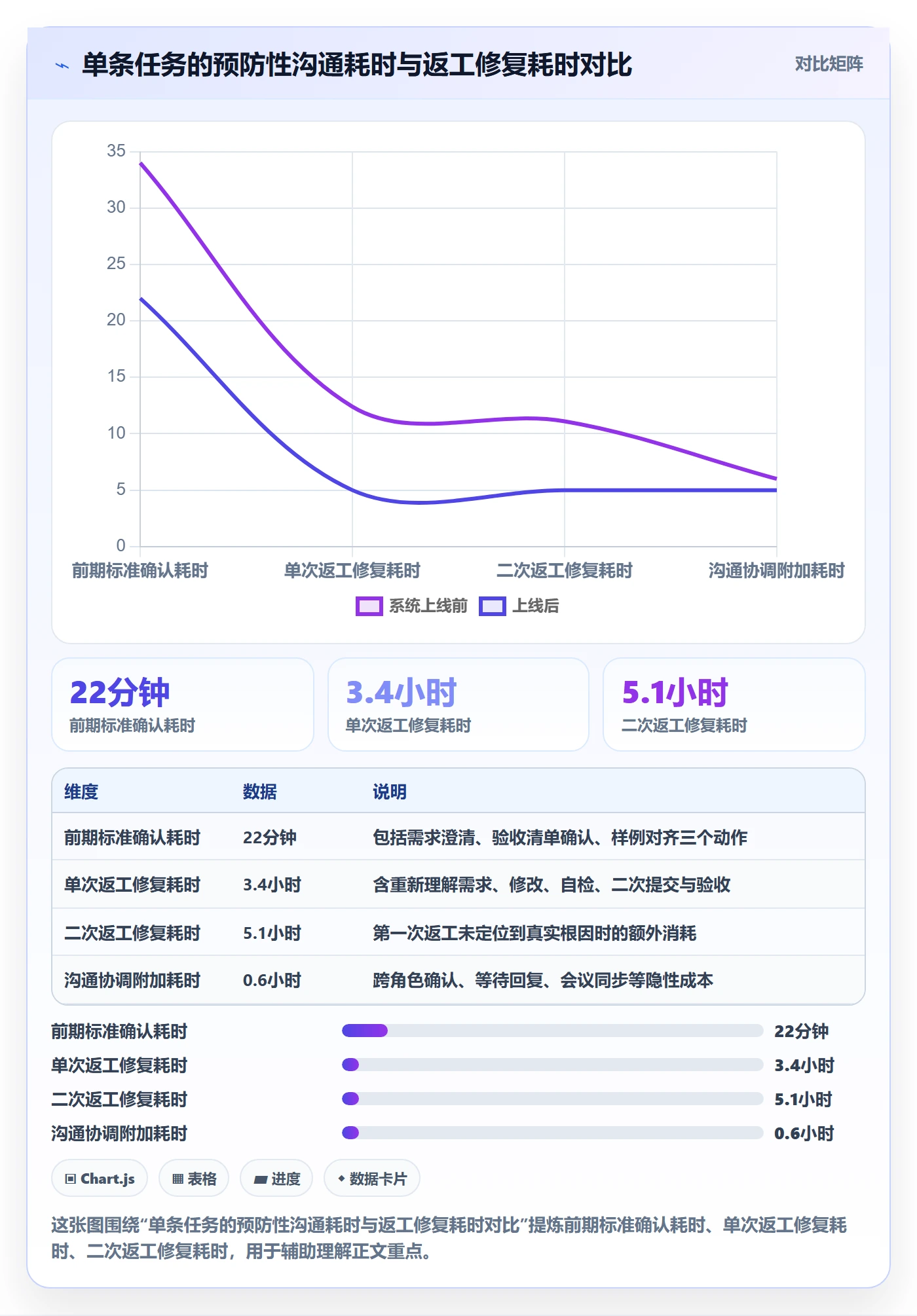Select the 沟通协调附加耗时 table row label
The height and width of the screenshot is (1316, 917).
pos(132,980)
